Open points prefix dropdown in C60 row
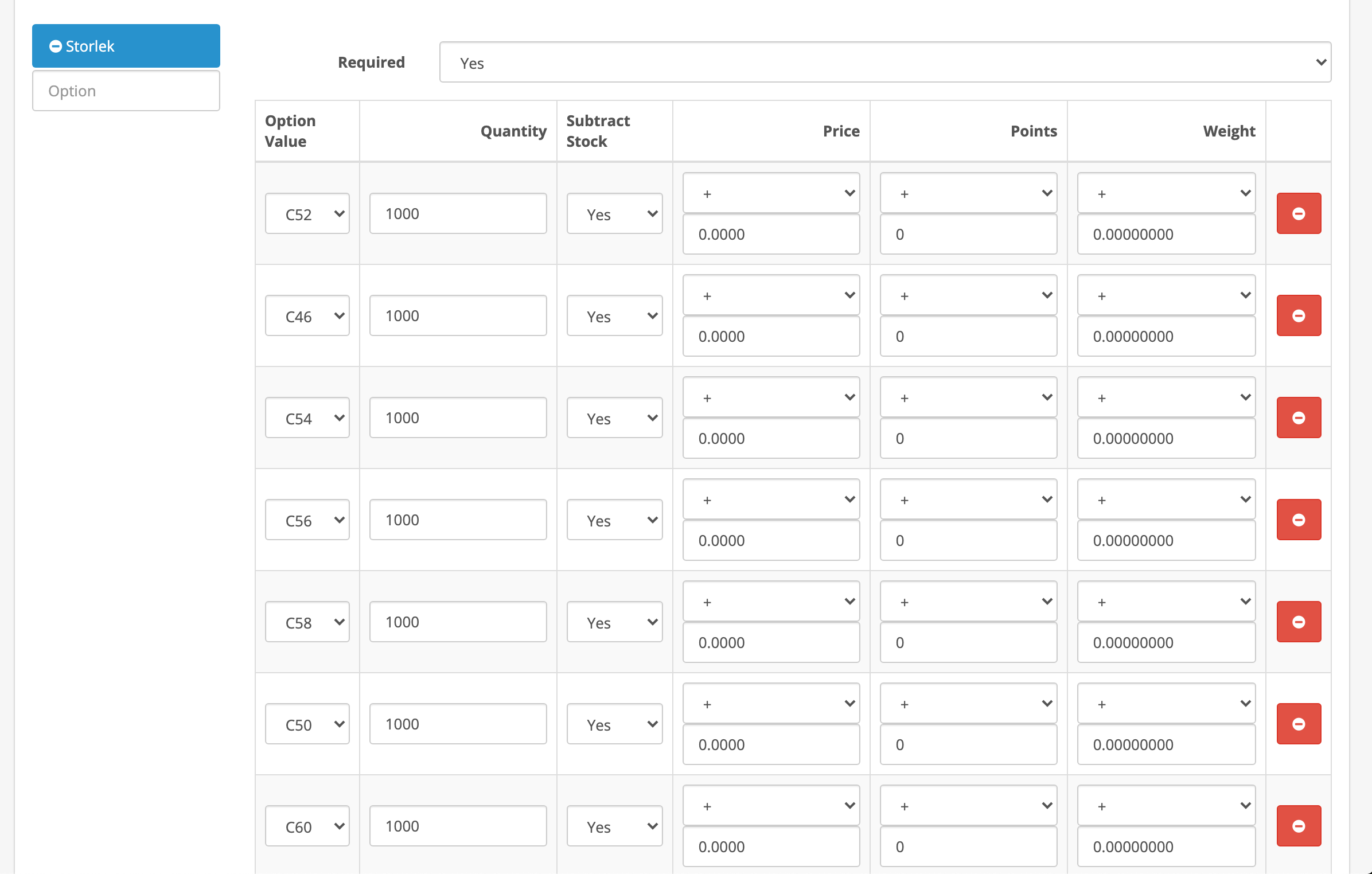This screenshot has height=874, width=1372. coord(969,805)
